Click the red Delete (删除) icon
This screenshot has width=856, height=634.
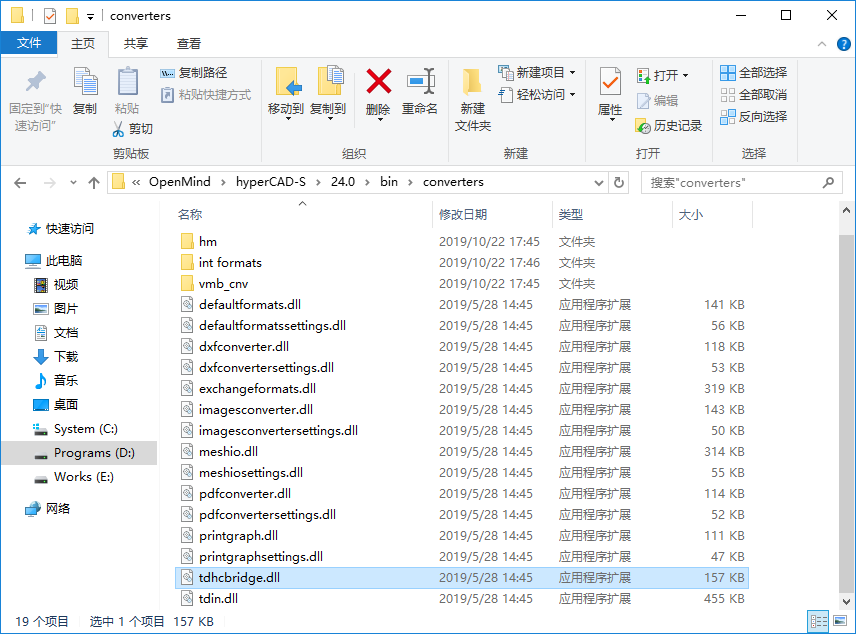pos(378,81)
